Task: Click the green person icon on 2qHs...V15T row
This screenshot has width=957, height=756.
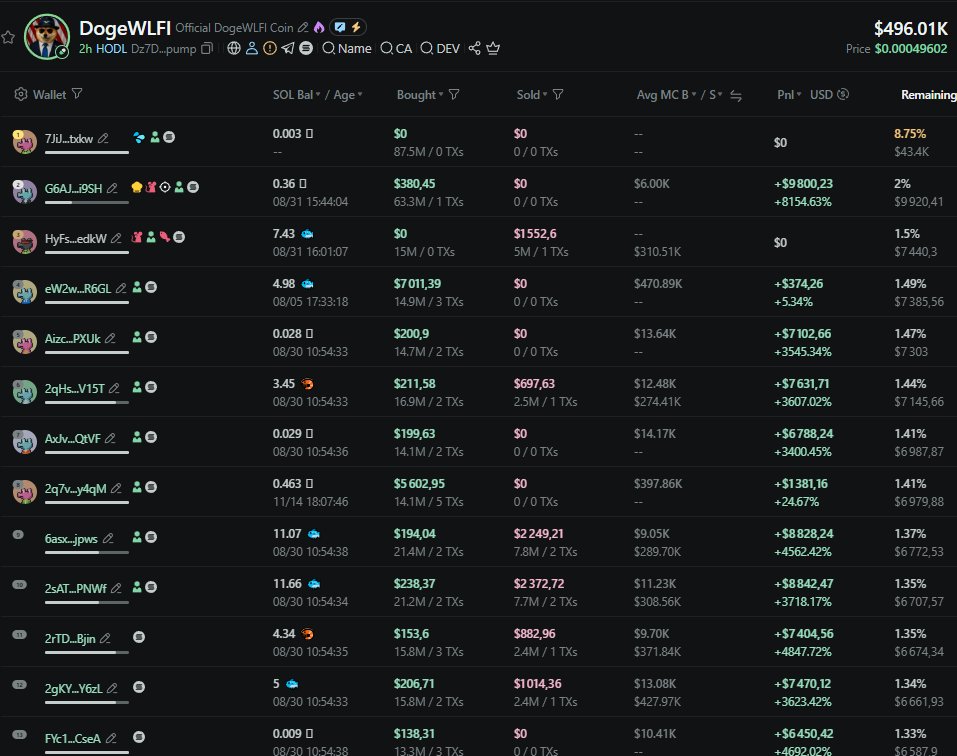Action: [137, 387]
